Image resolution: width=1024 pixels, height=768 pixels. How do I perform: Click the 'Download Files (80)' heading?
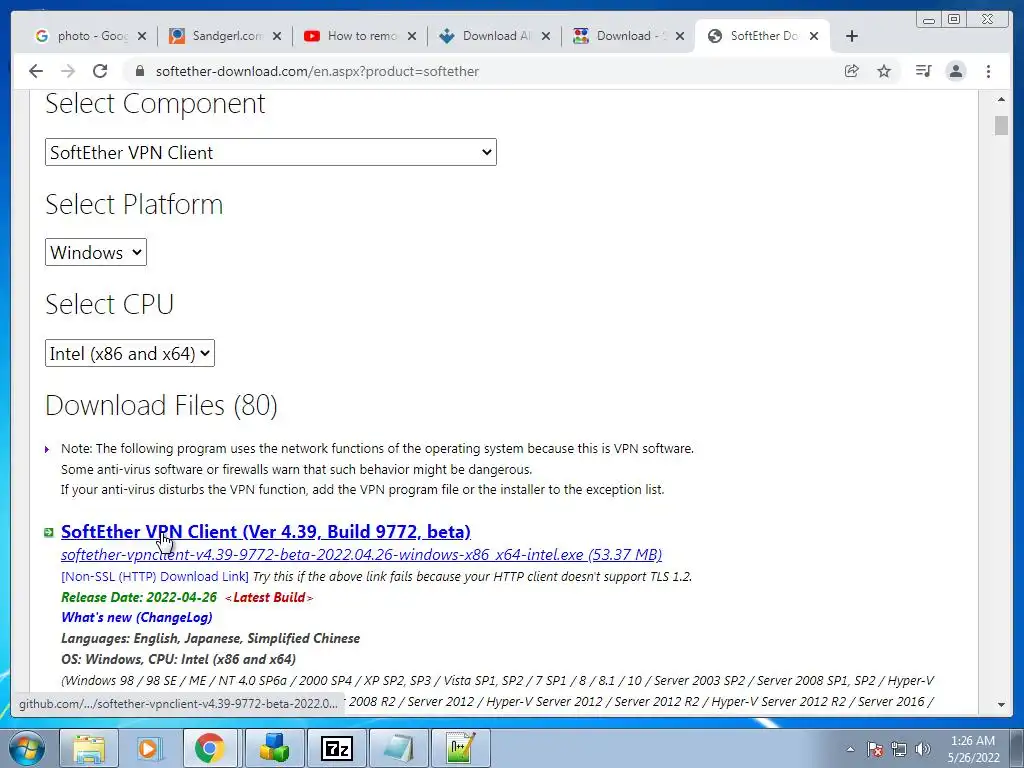[161, 405]
